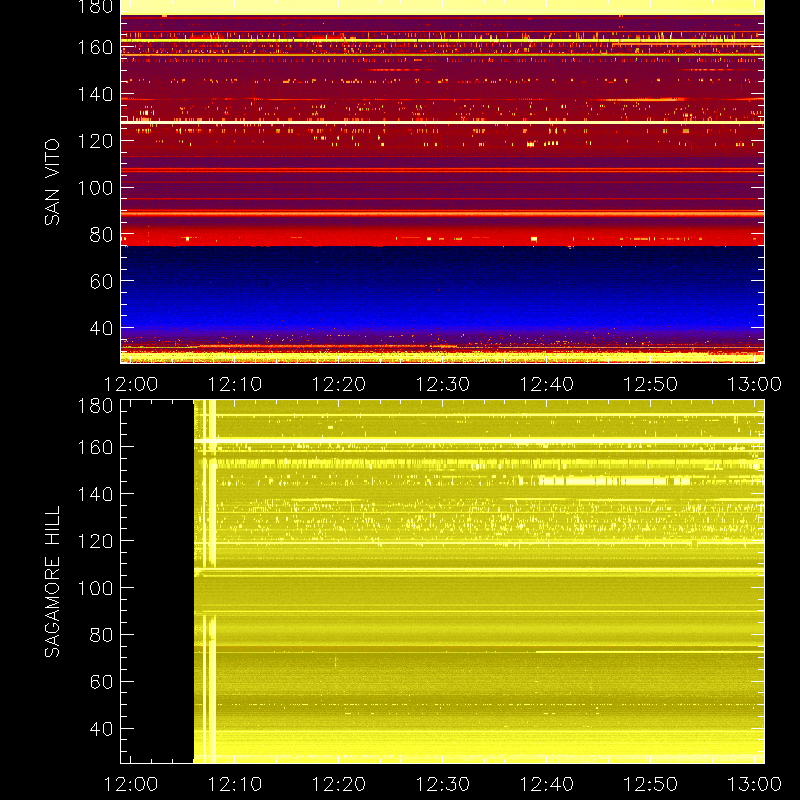Click 12:10 under the Sagamore Hill plot
800x800 pixels.
click(x=235, y=784)
